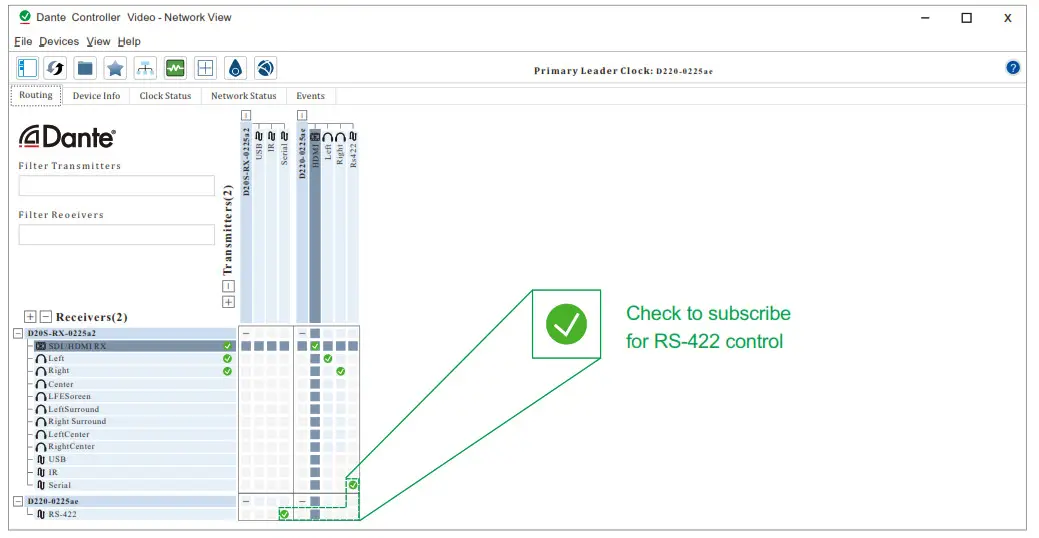
Task: Expand all transmitters with the plus button
Action: [228, 302]
